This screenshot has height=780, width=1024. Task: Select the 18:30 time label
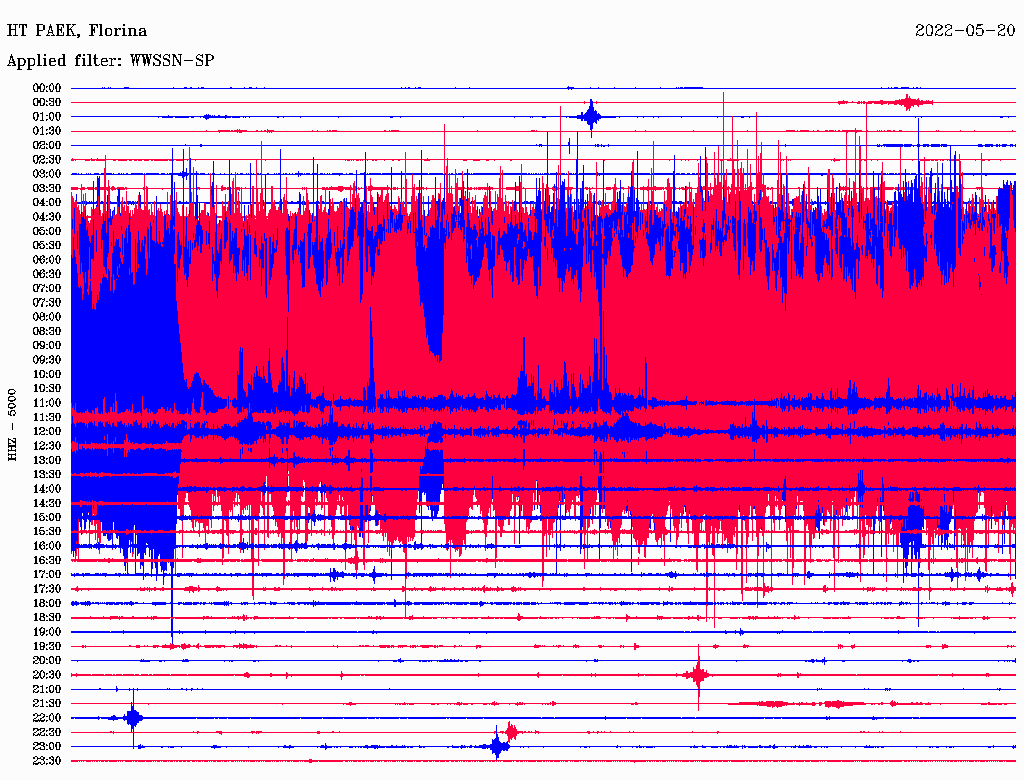coord(47,618)
